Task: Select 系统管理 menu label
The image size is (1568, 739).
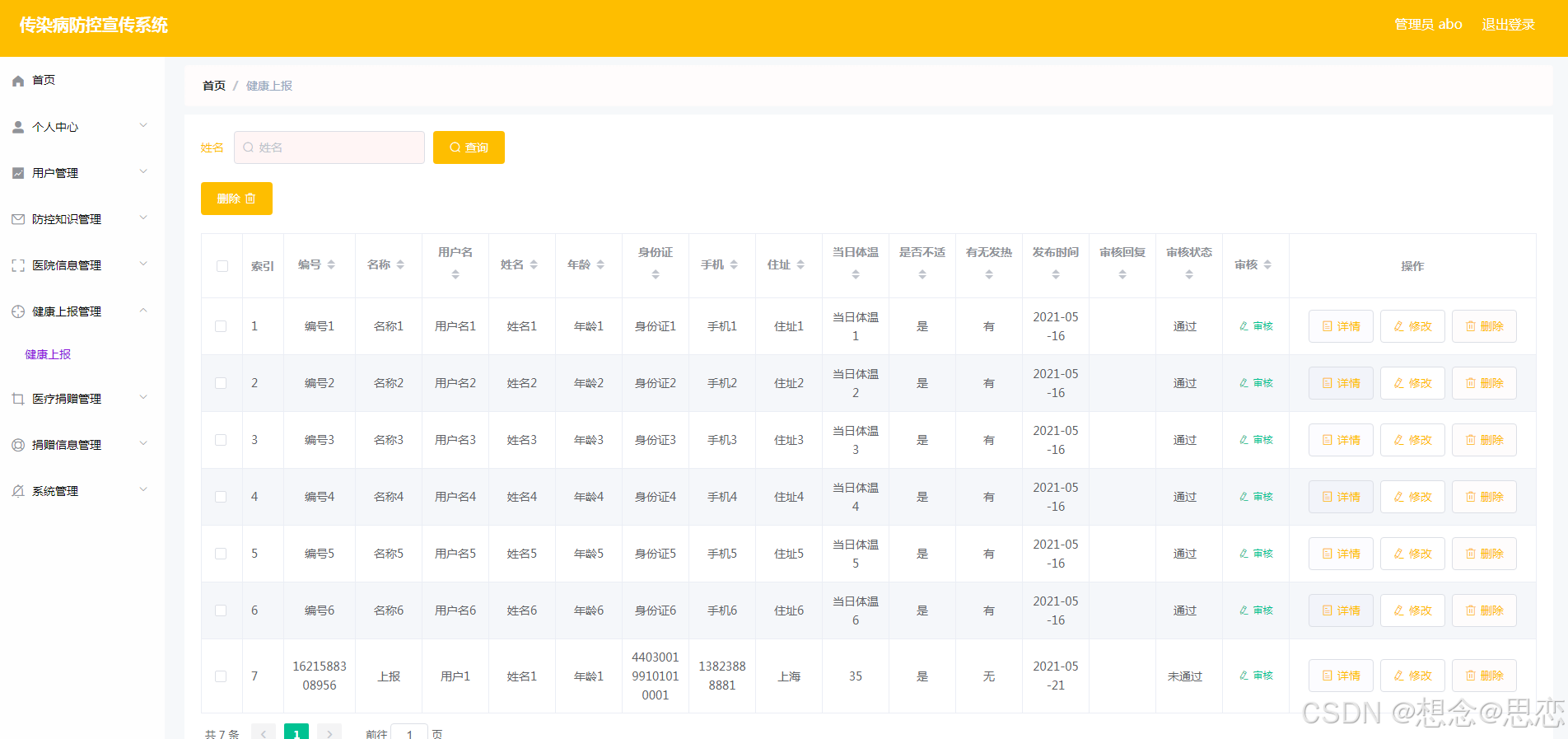Action: [55, 491]
